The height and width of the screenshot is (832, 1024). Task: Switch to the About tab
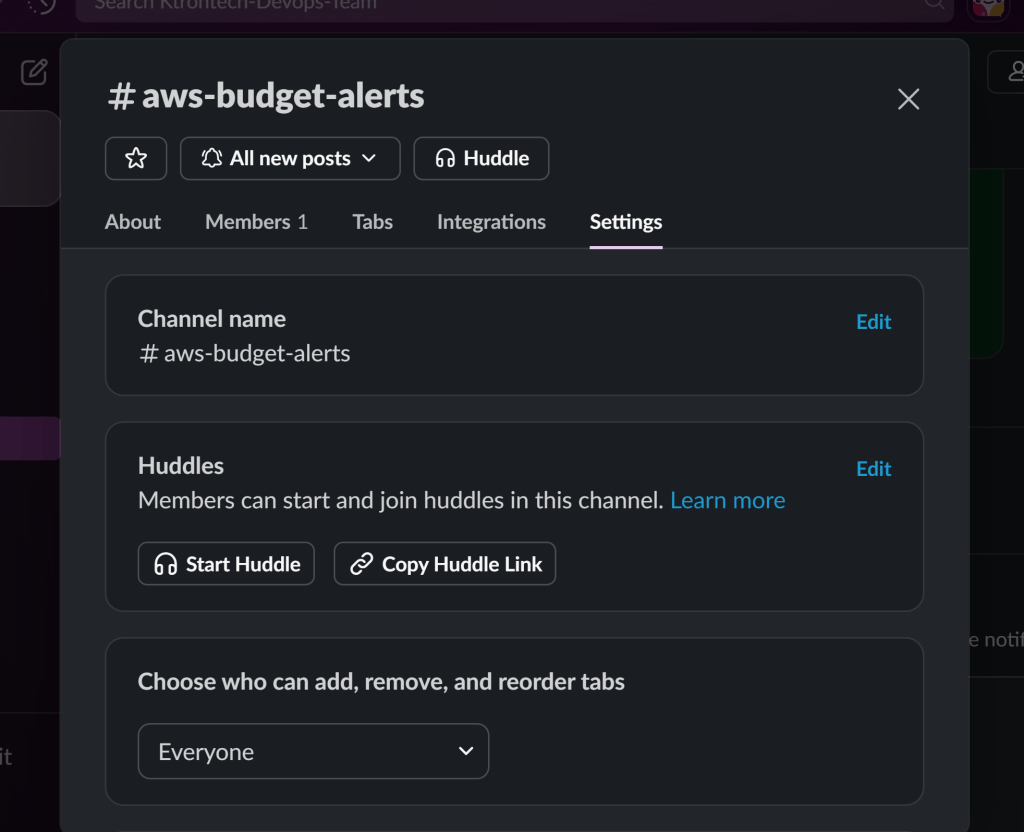133,222
